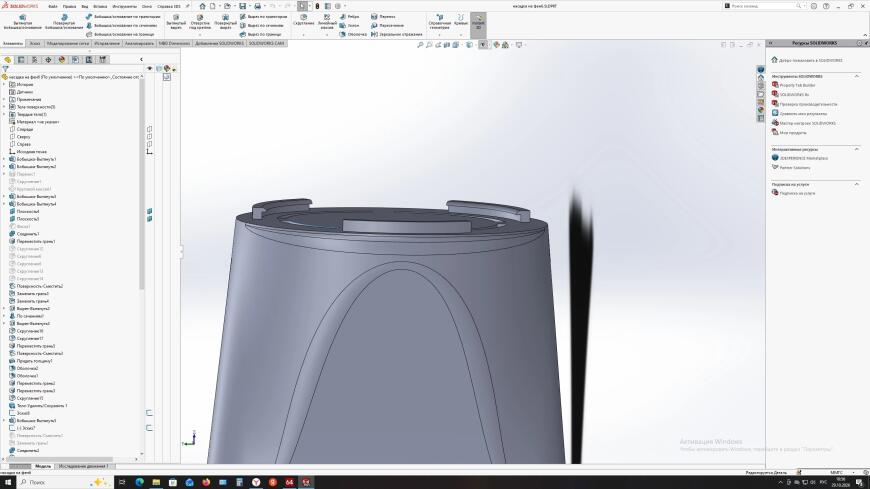
Task: Collapse the Subscription Services section
Action: [x=857, y=184]
